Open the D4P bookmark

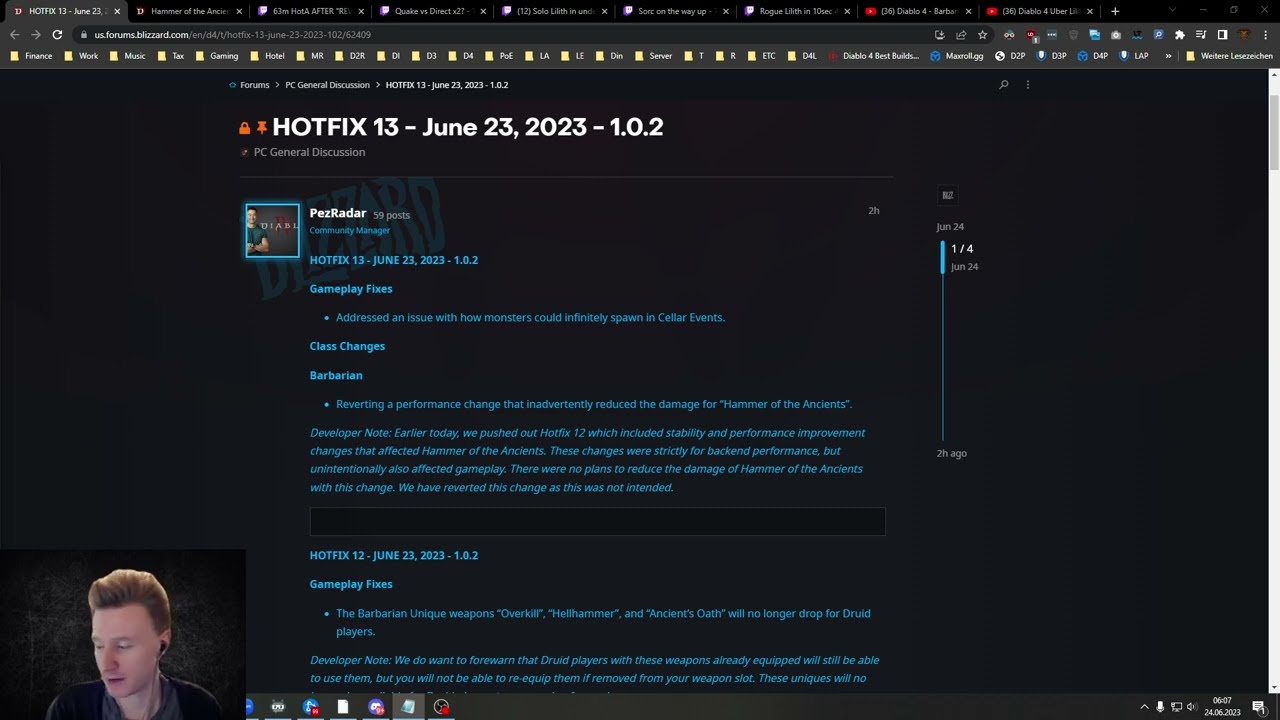coord(1092,56)
